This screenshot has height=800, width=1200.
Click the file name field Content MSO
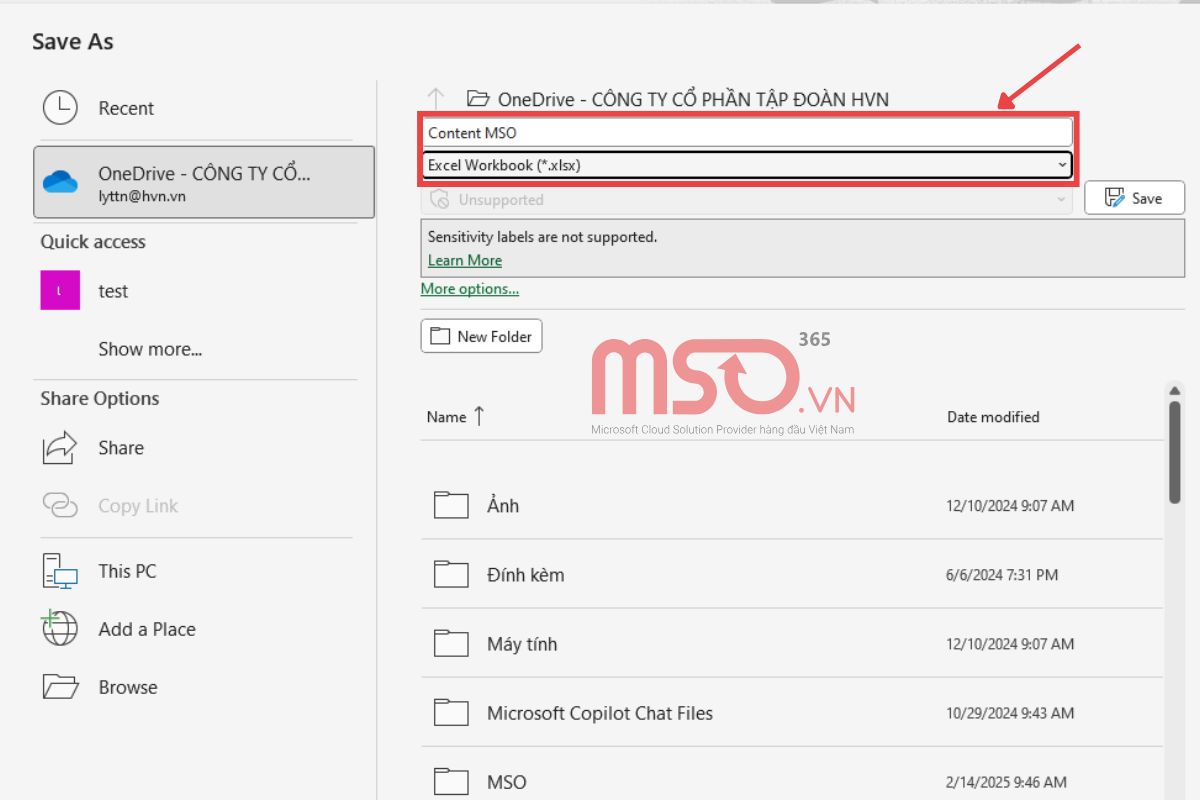pyautogui.click(x=747, y=132)
